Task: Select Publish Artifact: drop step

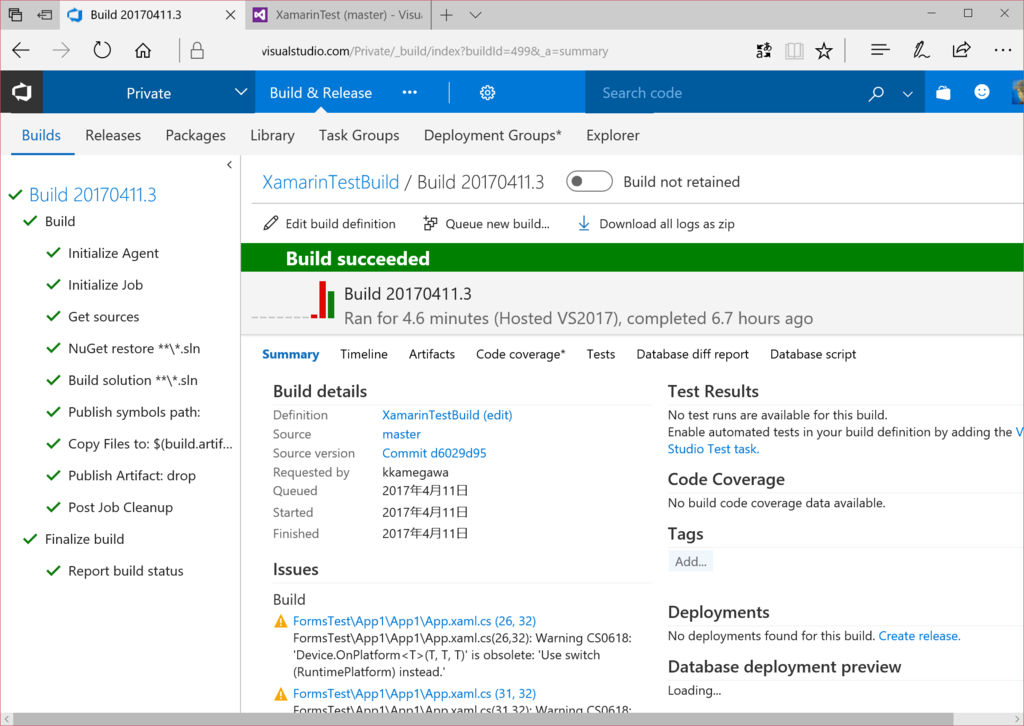Action: coord(132,476)
